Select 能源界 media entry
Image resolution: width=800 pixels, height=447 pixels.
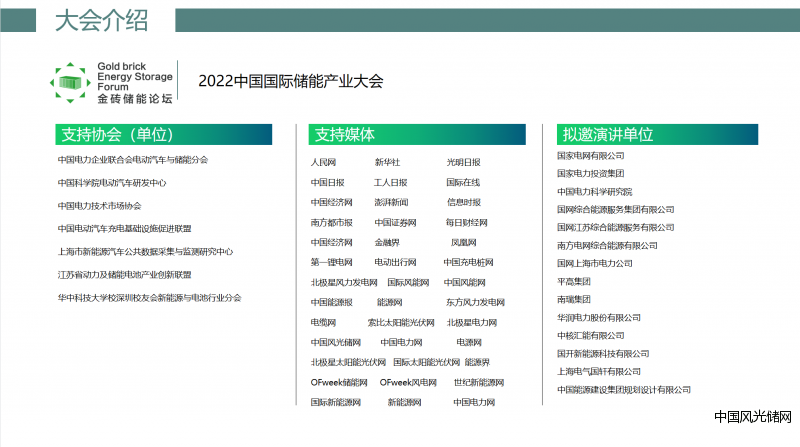coord(477,362)
